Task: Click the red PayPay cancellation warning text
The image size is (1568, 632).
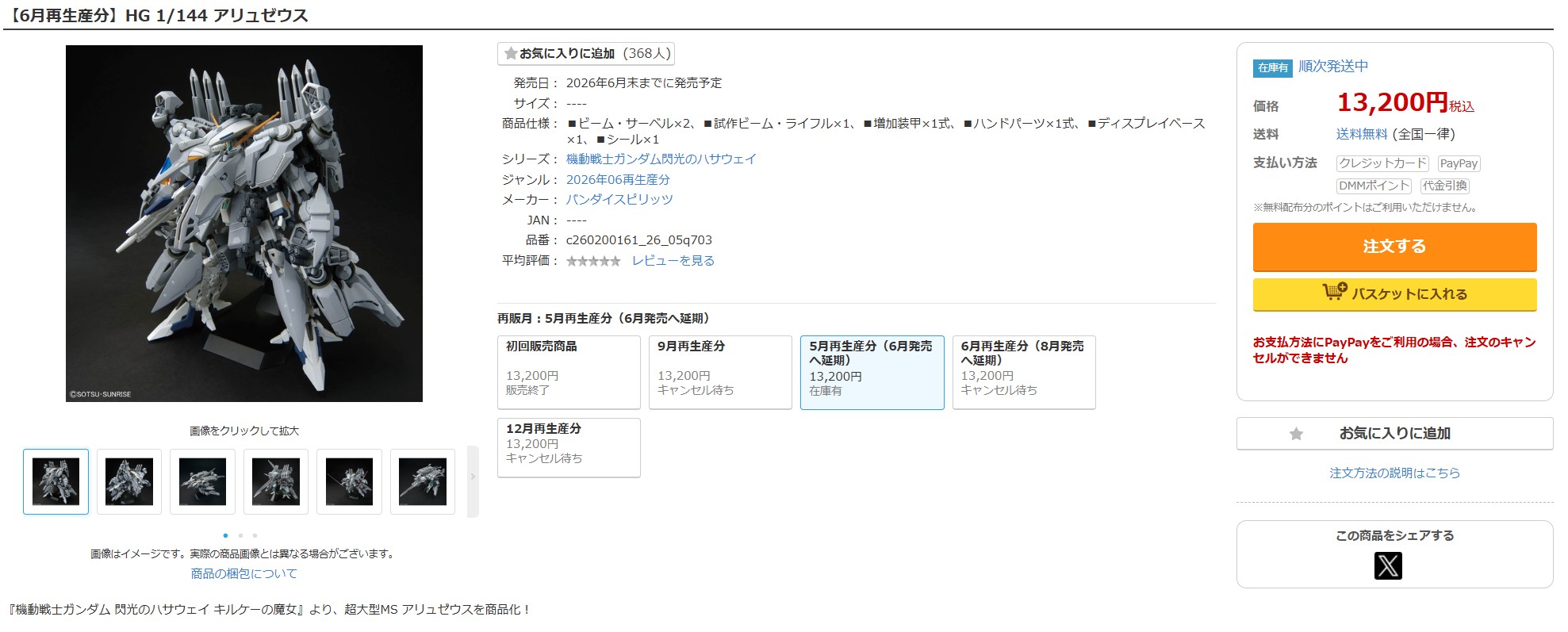Action: [x=1394, y=350]
